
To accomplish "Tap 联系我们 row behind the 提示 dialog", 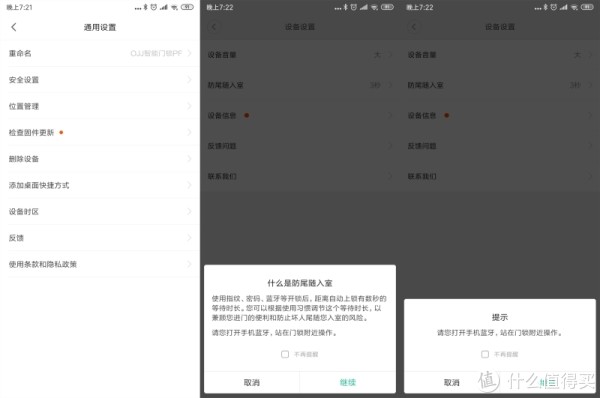I will [500, 176].
